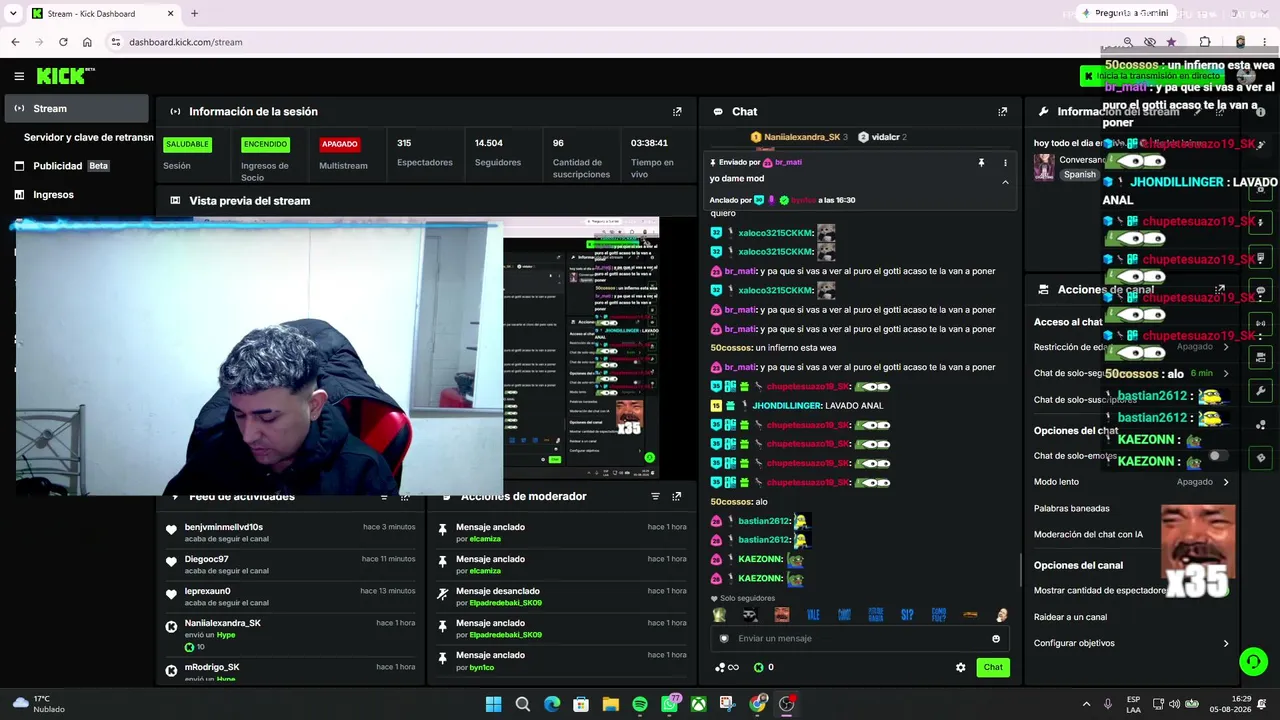Open chat settings gear
Viewport: 1280px width, 720px height.
[961, 667]
